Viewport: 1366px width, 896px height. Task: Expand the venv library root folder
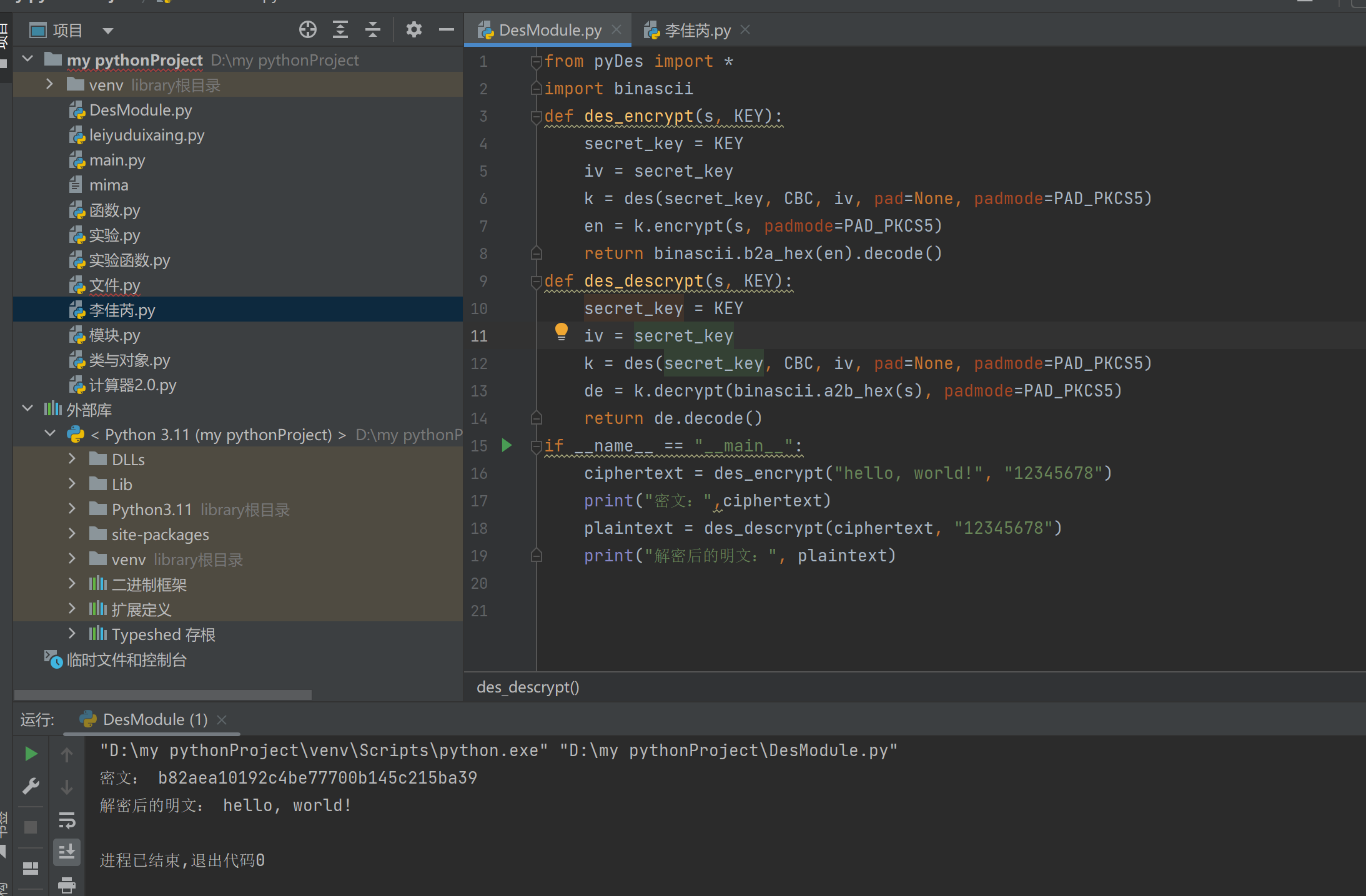click(x=50, y=85)
